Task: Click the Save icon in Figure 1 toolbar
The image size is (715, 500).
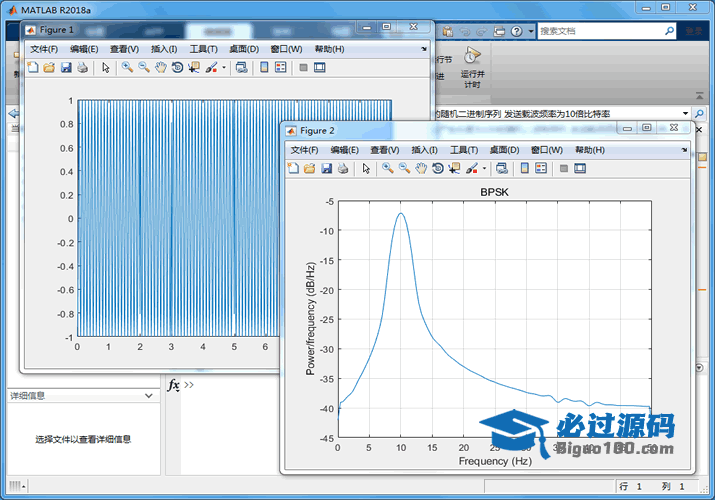Action: (x=66, y=68)
